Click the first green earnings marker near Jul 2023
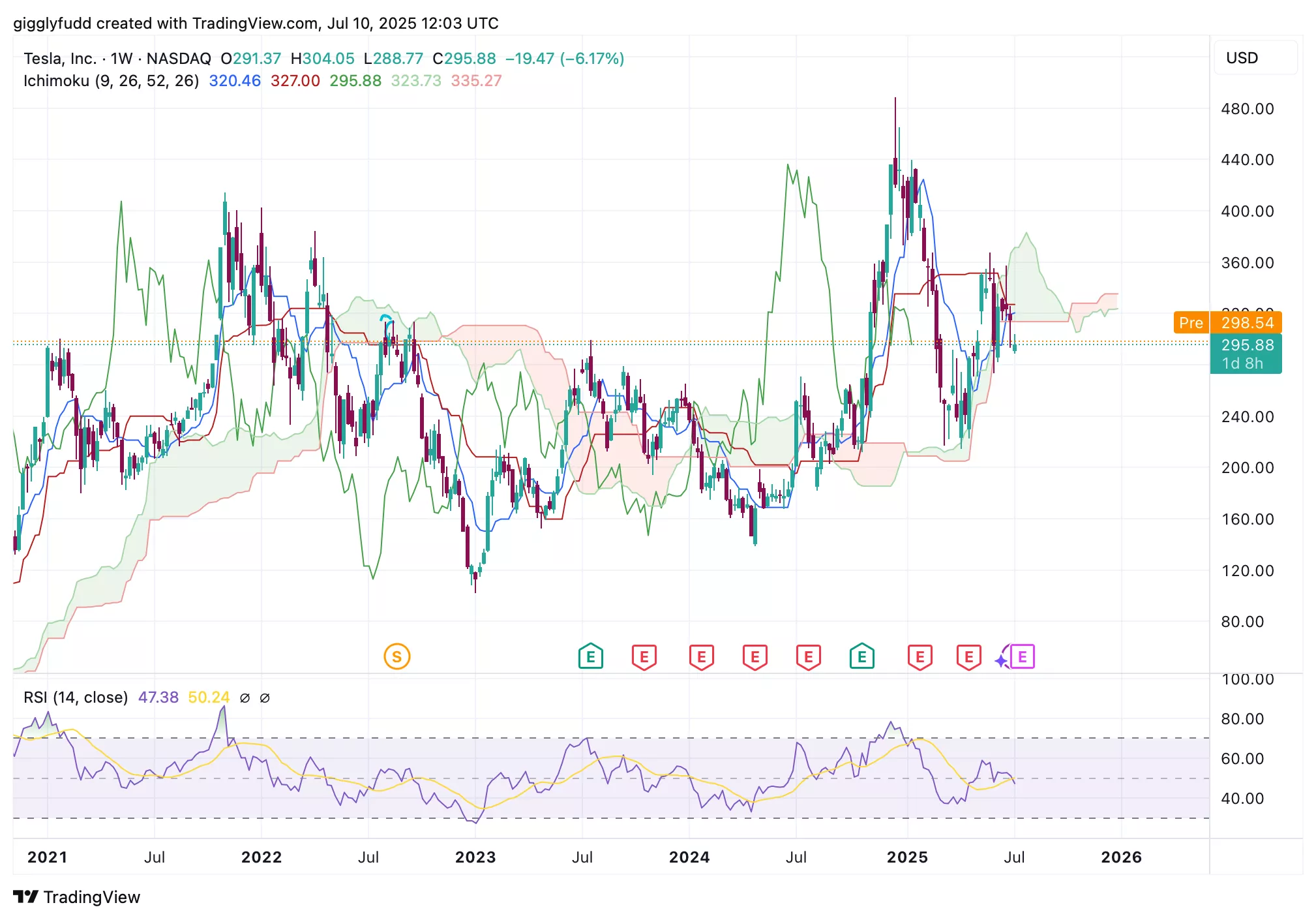1316x920 pixels. coord(590,656)
